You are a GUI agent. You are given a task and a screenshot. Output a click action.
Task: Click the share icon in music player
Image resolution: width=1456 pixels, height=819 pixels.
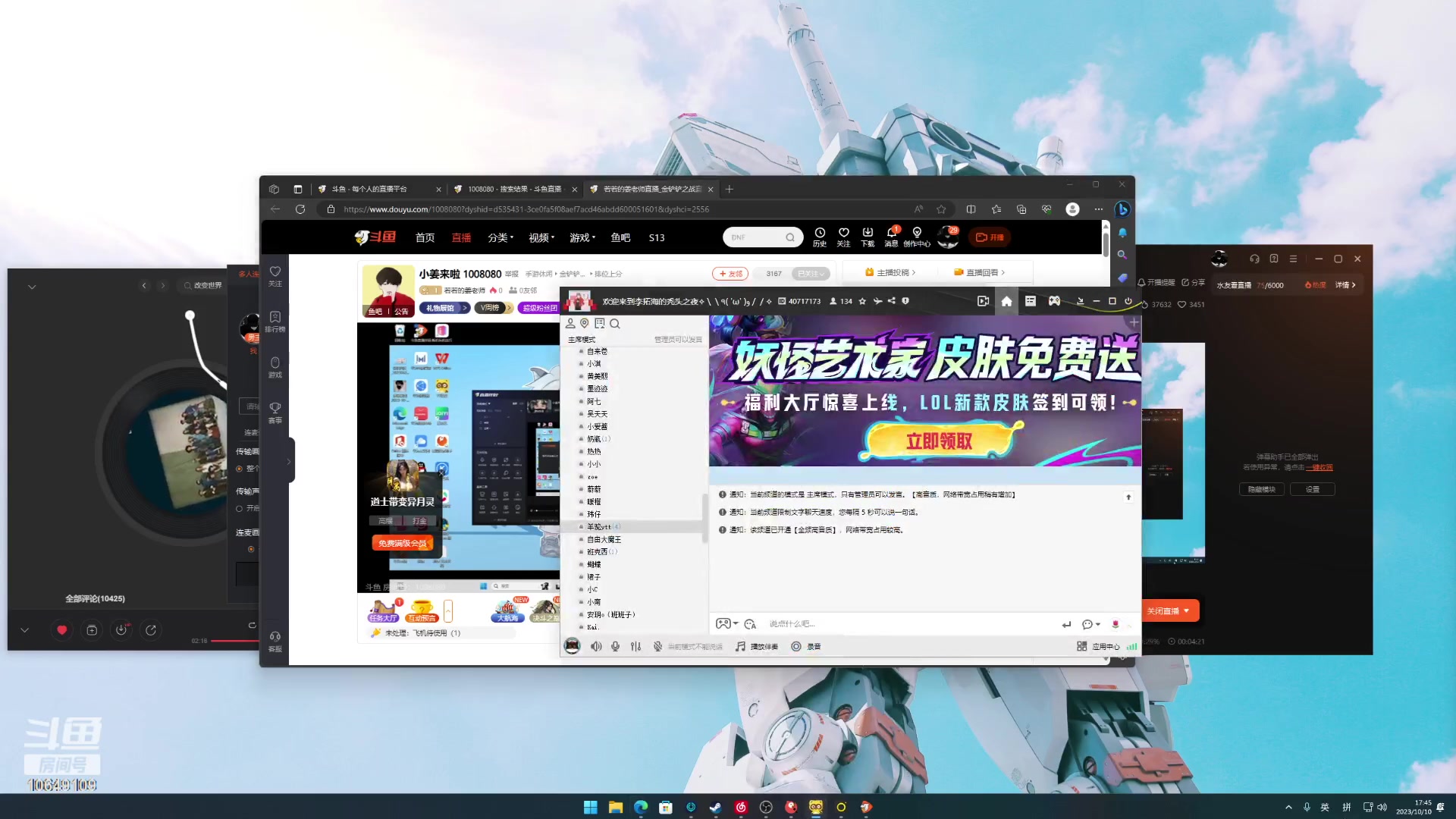point(151,629)
